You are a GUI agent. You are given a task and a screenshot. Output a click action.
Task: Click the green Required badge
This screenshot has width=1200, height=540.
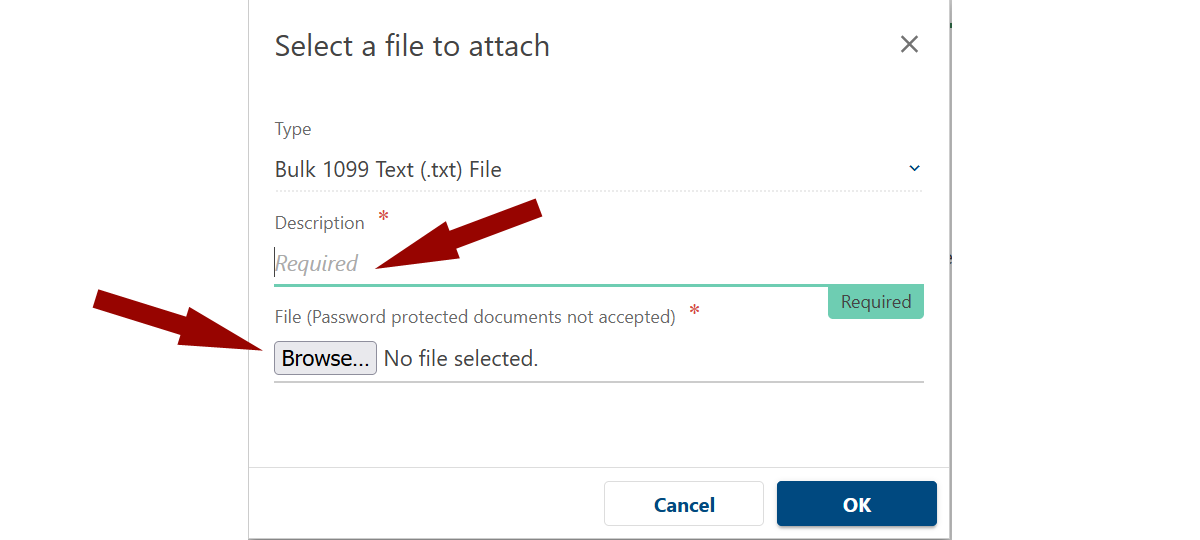pos(875,302)
